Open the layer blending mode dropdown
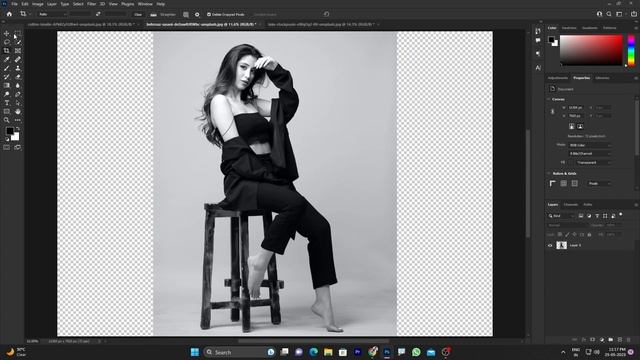 pyautogui.click(x=567, y=225)
